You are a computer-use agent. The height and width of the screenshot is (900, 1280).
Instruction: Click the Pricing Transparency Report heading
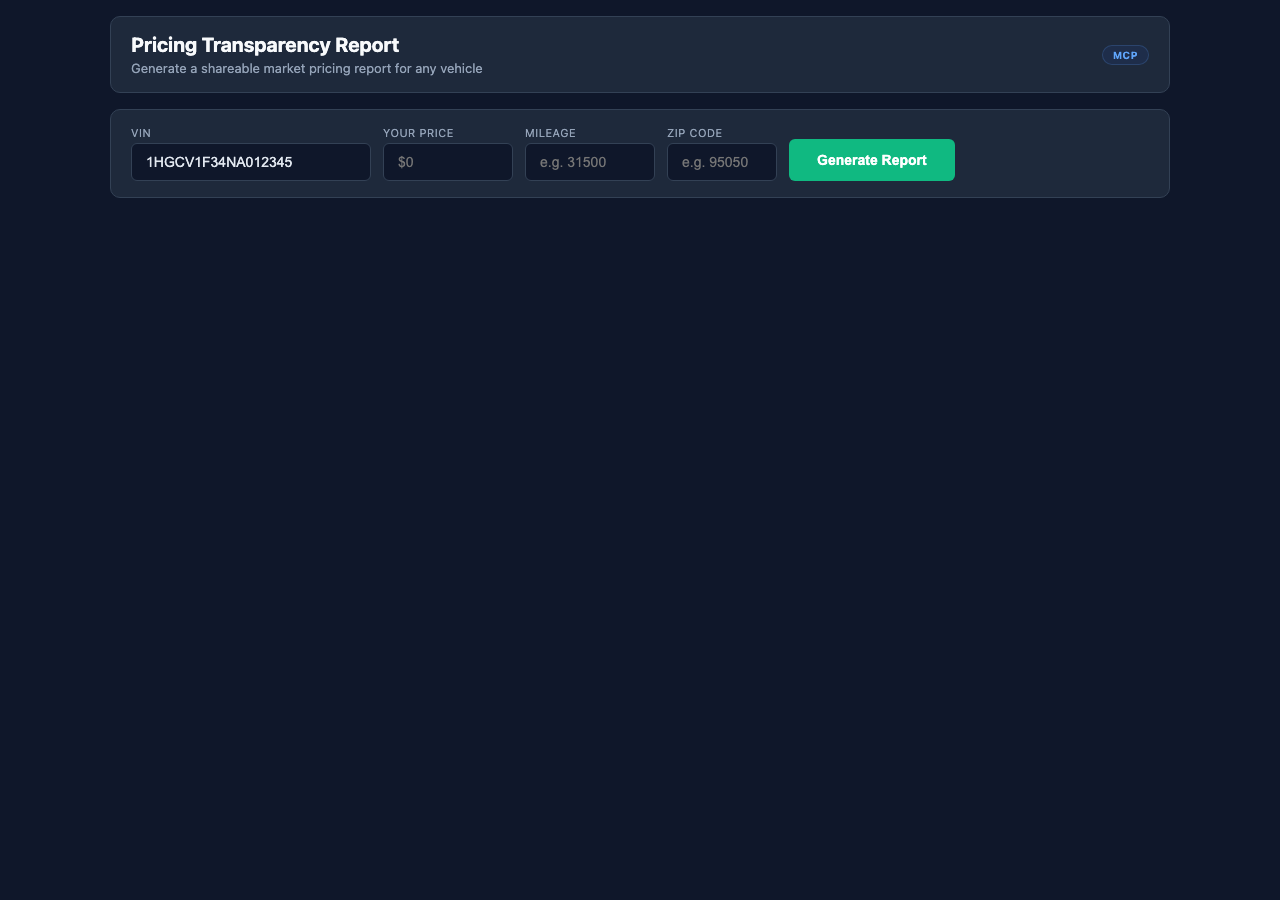tap(264, 45)
